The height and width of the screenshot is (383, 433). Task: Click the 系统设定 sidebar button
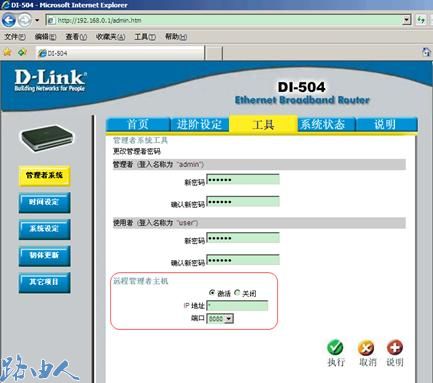click(44, 229)
